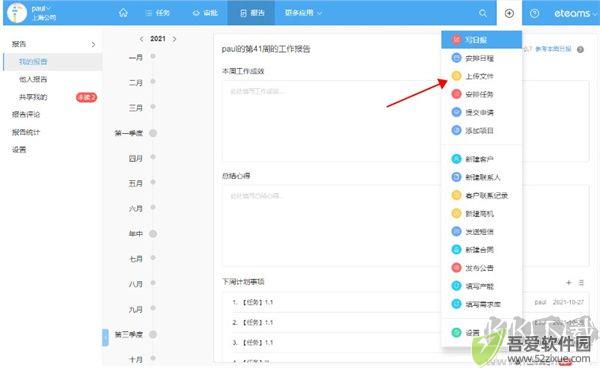The image size is (600, 368).
Task: Open the eteams dropdown in header
Action: 575,13
